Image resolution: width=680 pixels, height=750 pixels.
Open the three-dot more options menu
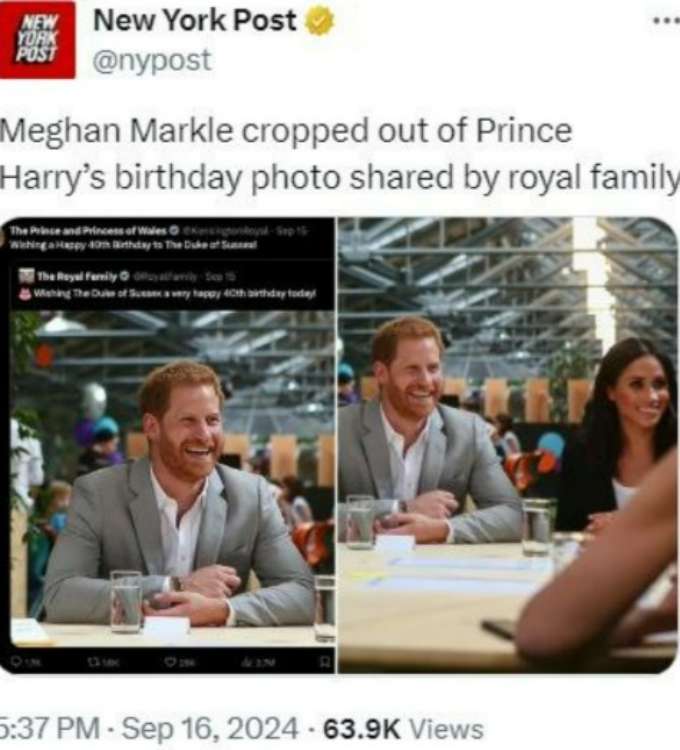pos(664,19)
